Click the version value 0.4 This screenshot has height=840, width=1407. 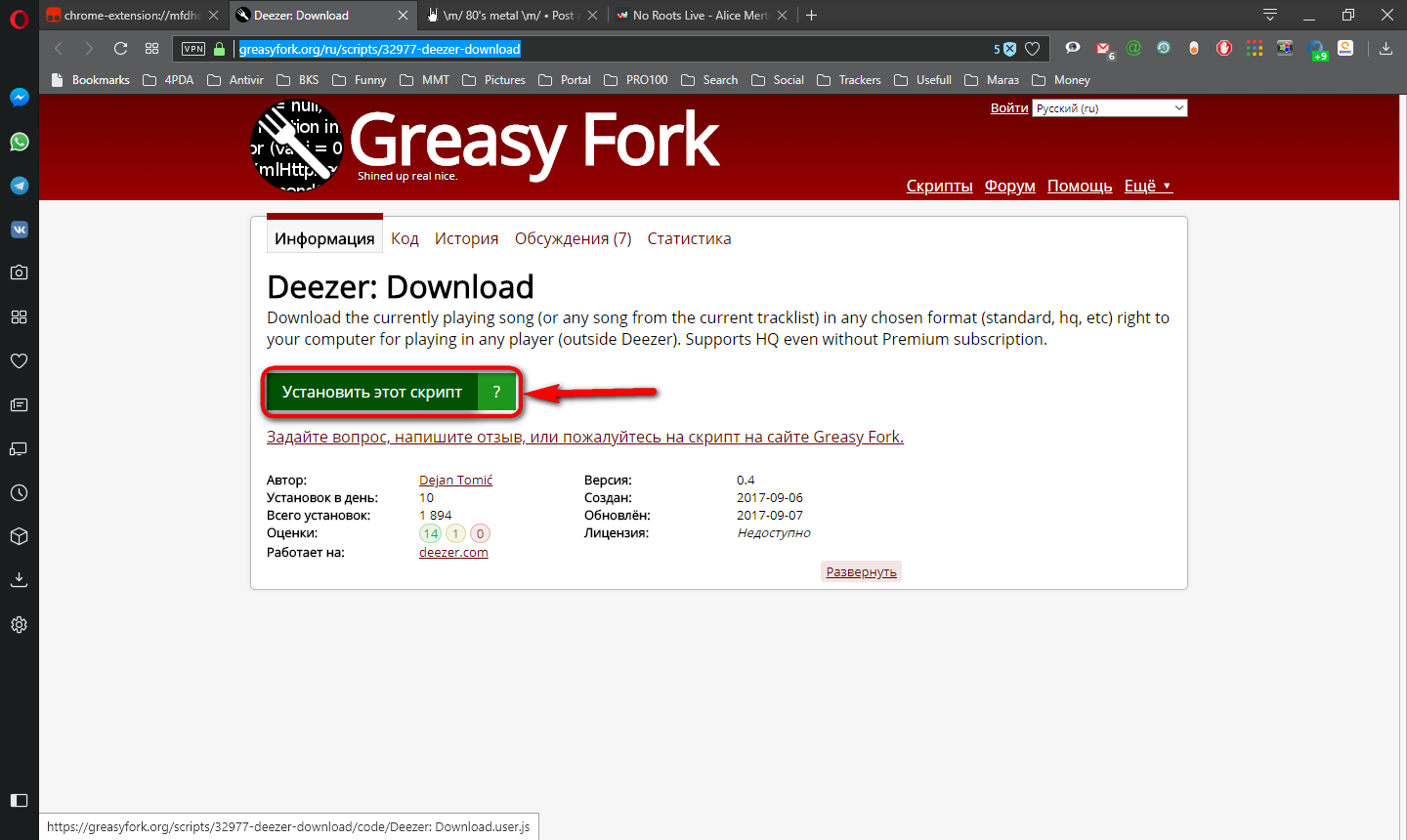(x=746, y=481)
